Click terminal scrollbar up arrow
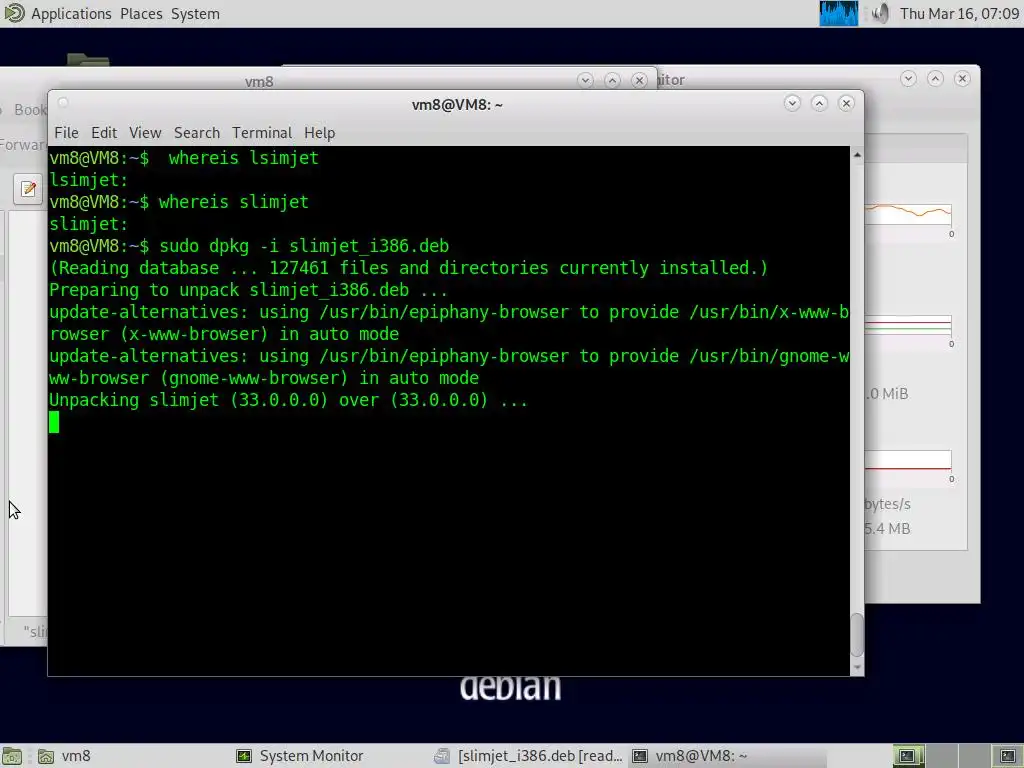This screenshot has height=768, width=1024. click(857, 155)
